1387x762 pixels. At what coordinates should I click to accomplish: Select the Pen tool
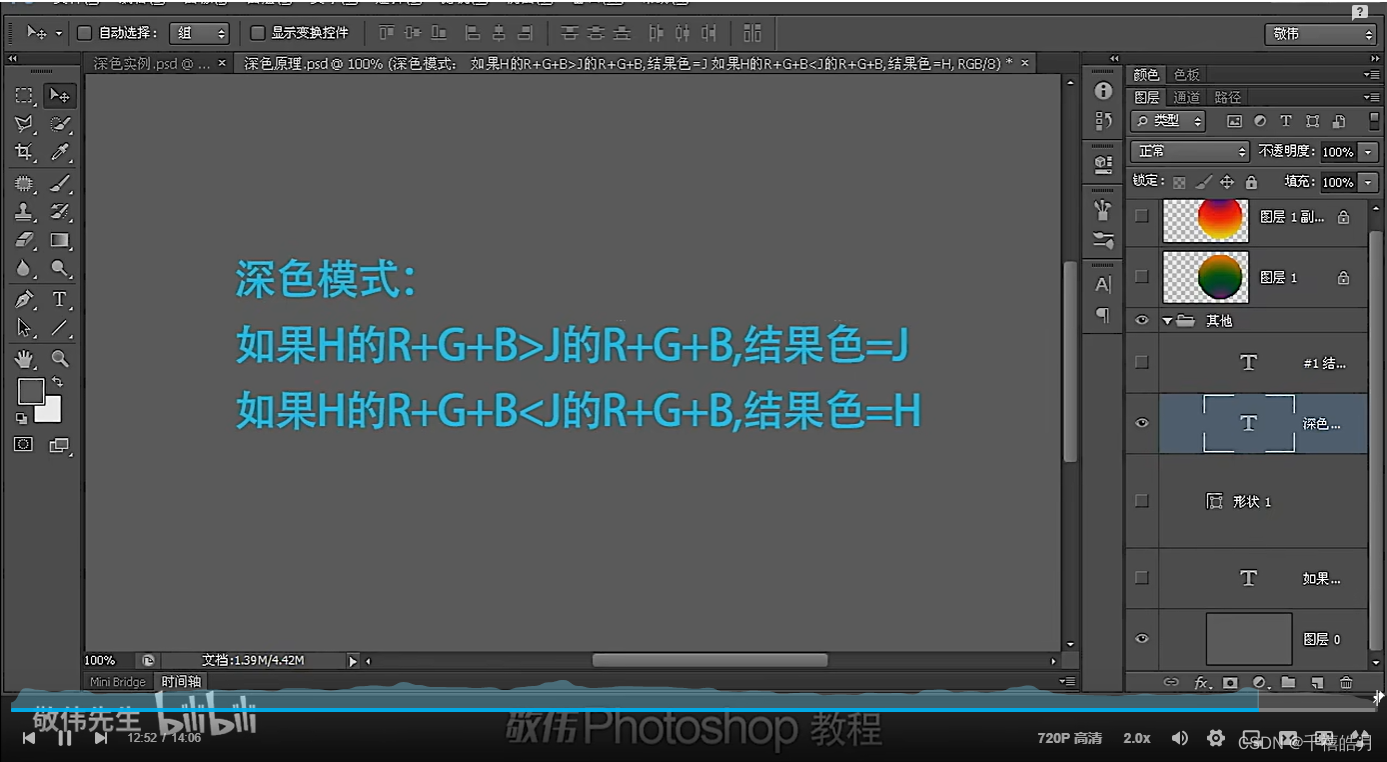22,298
